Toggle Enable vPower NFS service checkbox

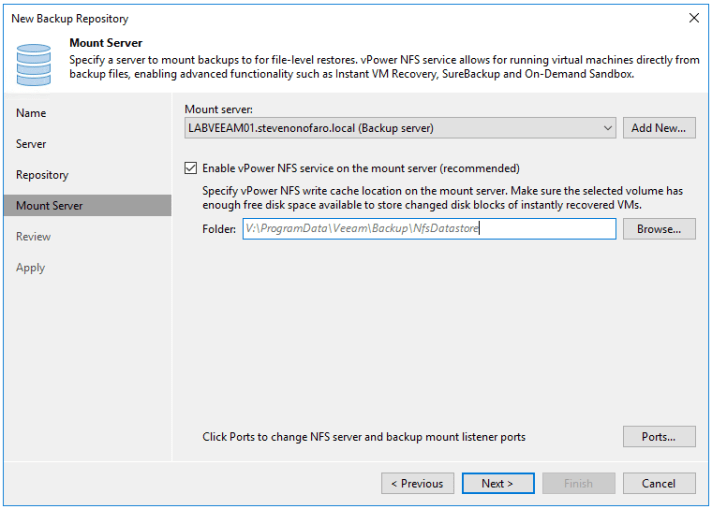point(191,169)
